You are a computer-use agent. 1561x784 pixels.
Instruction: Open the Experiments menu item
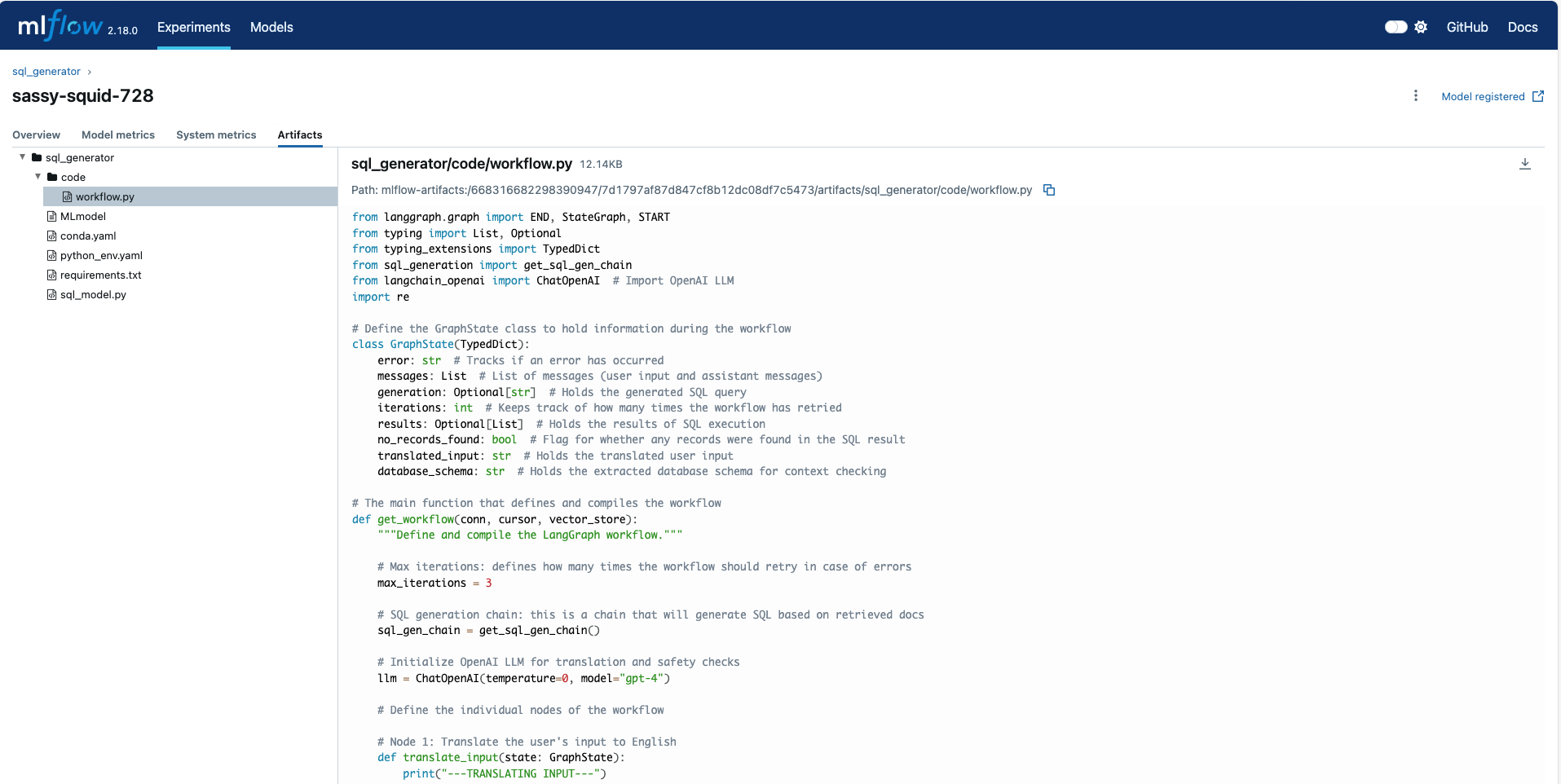tap(193, 27)
